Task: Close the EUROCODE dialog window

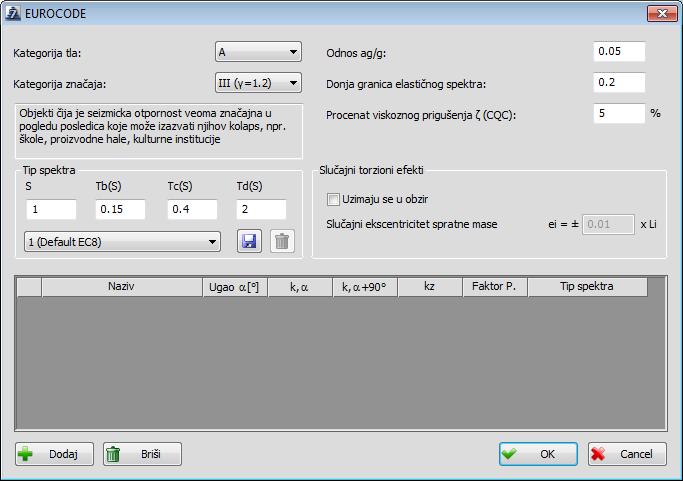Action: point(662,14)
